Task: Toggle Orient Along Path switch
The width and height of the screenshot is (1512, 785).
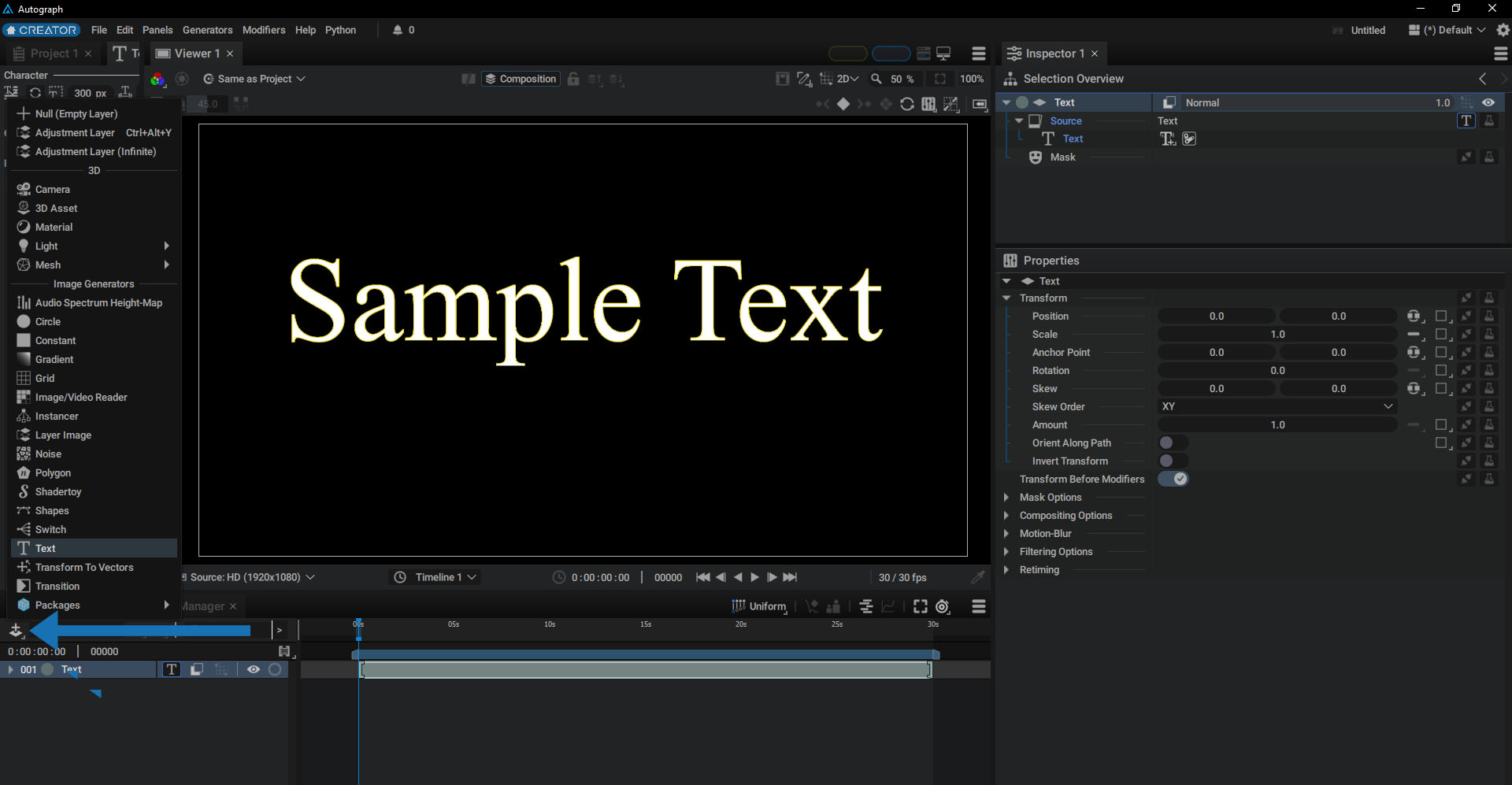Action: [x=1173, y=442]
